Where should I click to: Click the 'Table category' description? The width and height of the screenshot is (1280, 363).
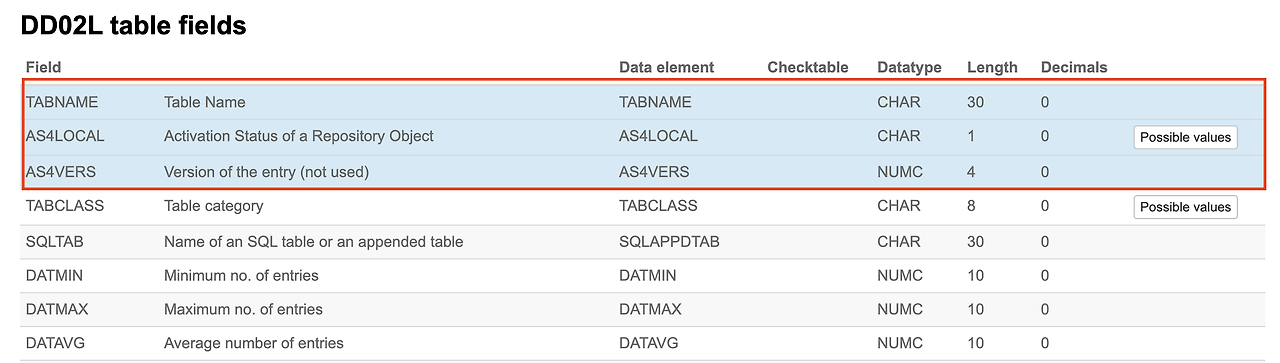214,206
